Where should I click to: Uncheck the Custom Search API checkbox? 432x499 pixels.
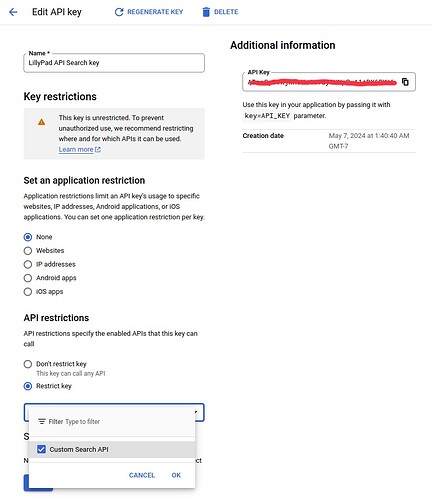click(41, 449)
